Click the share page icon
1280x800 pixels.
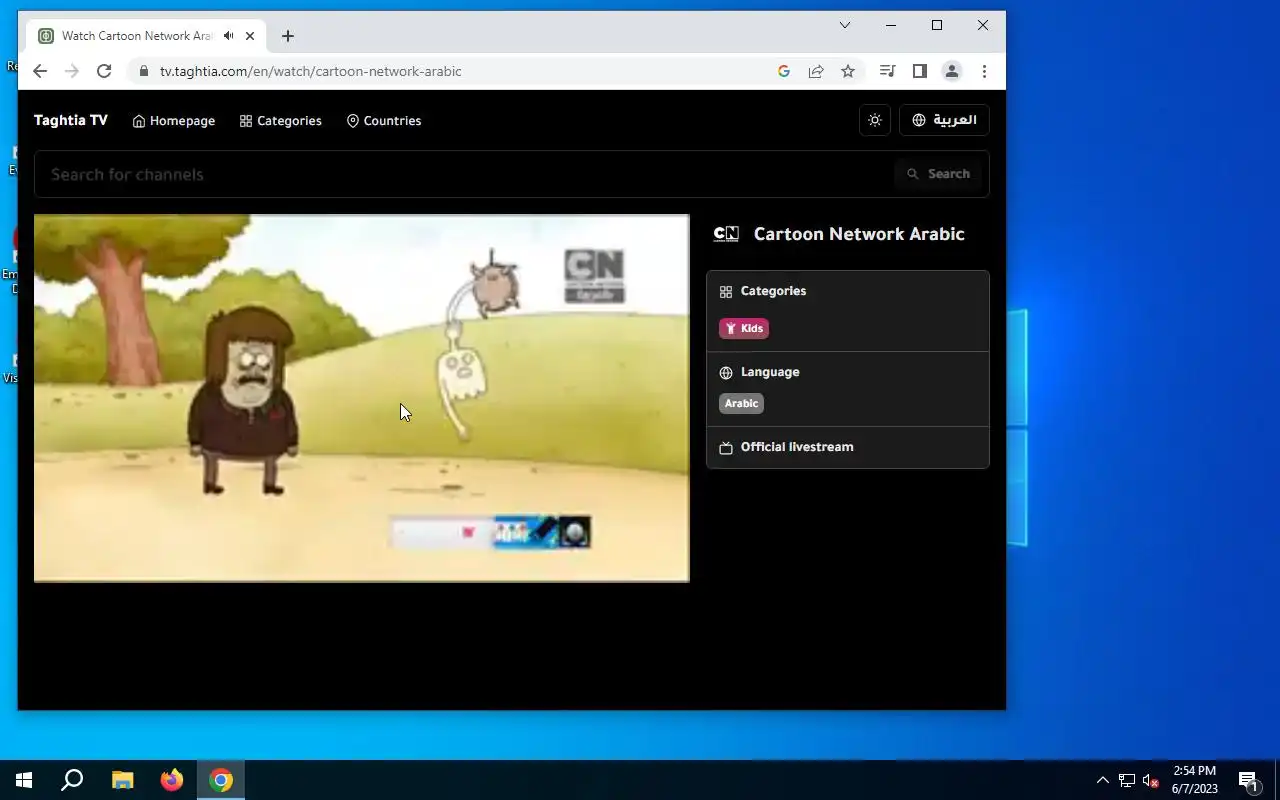(x=816, y=71)
